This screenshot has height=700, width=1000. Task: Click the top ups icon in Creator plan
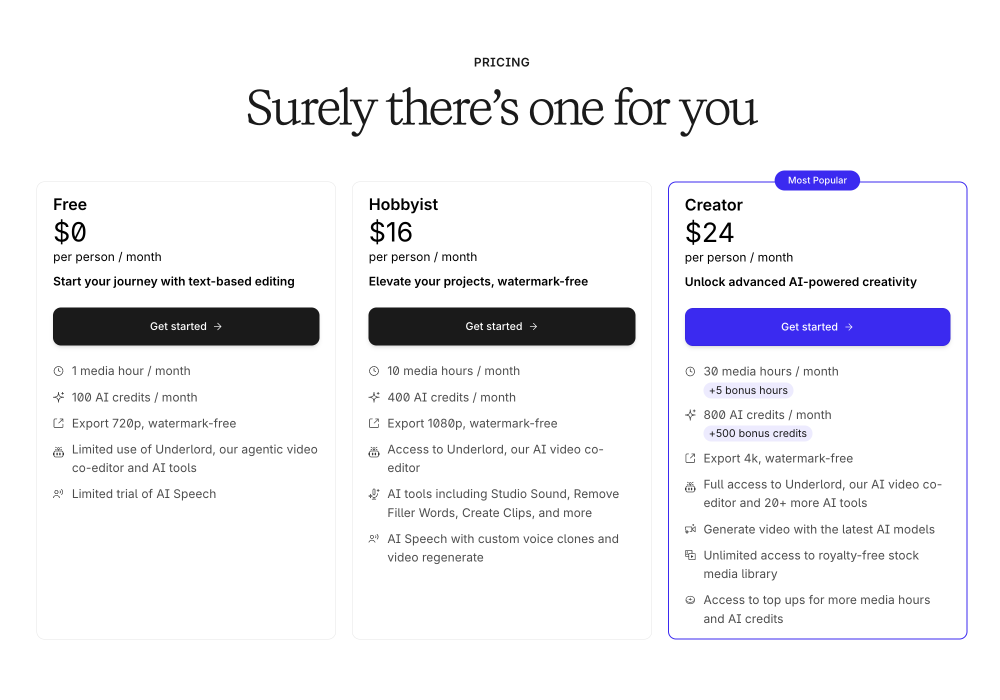pos(690,600)
